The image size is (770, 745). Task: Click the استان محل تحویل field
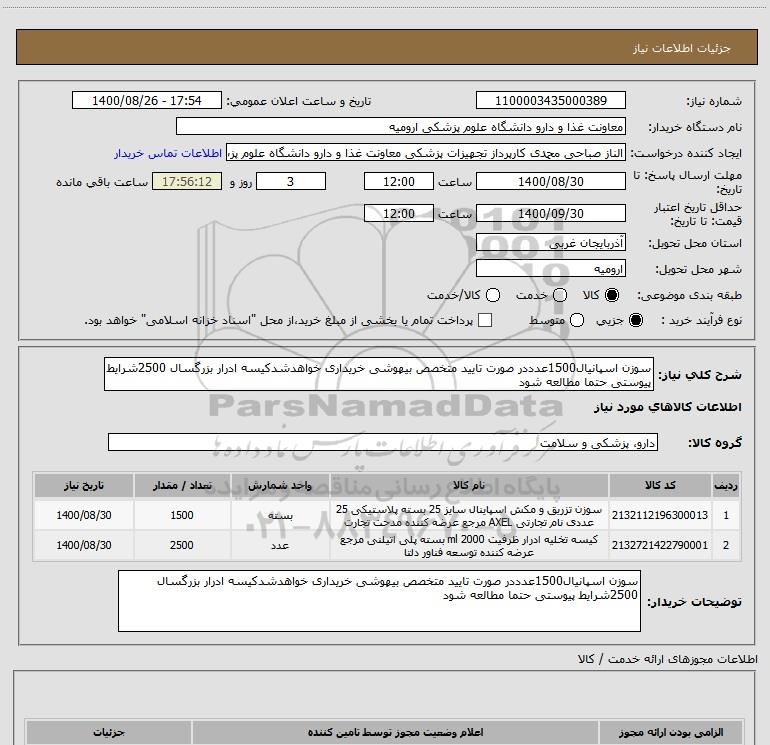(x=551, y=243)
